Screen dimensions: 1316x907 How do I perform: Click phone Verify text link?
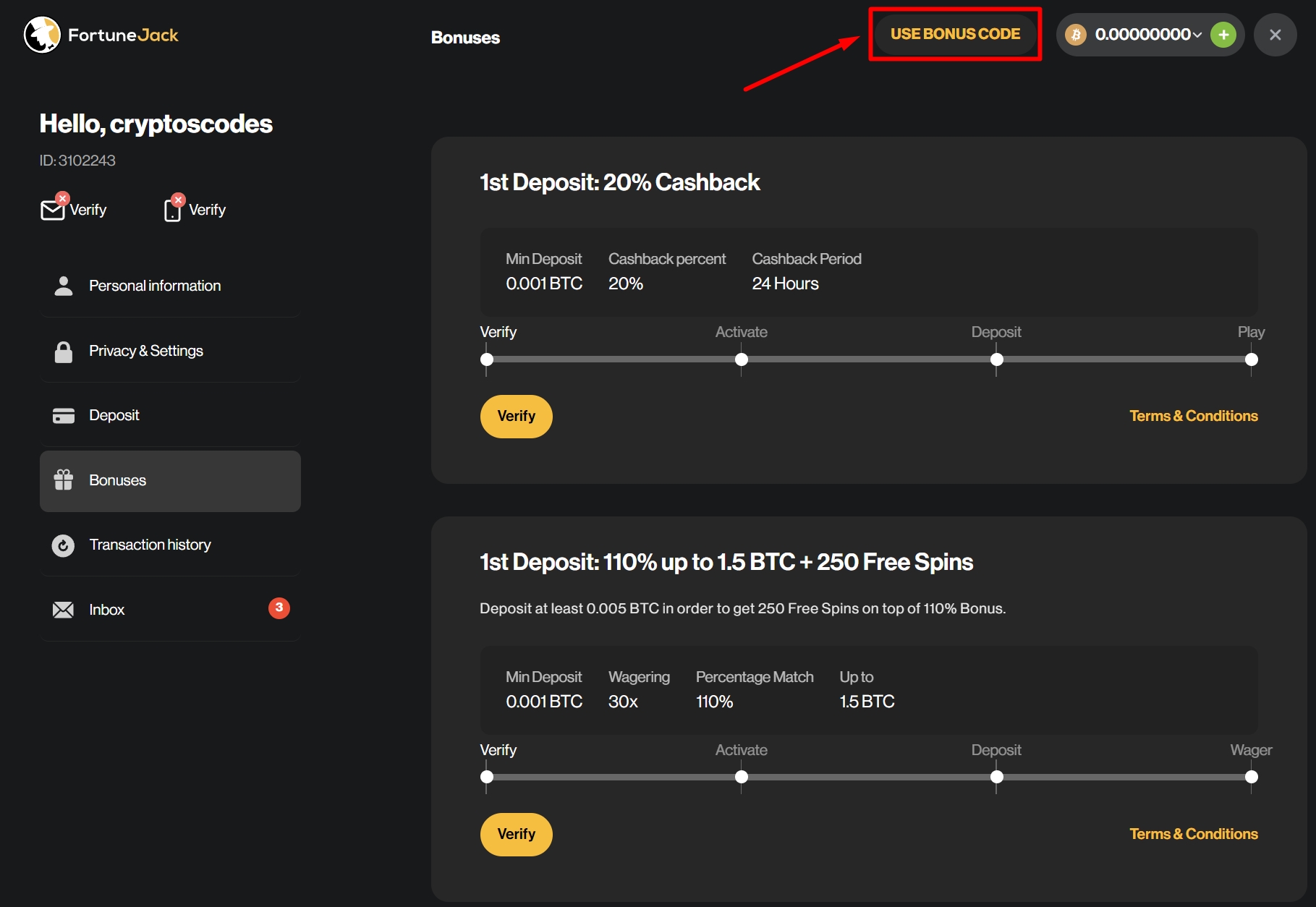coord(208,210)
